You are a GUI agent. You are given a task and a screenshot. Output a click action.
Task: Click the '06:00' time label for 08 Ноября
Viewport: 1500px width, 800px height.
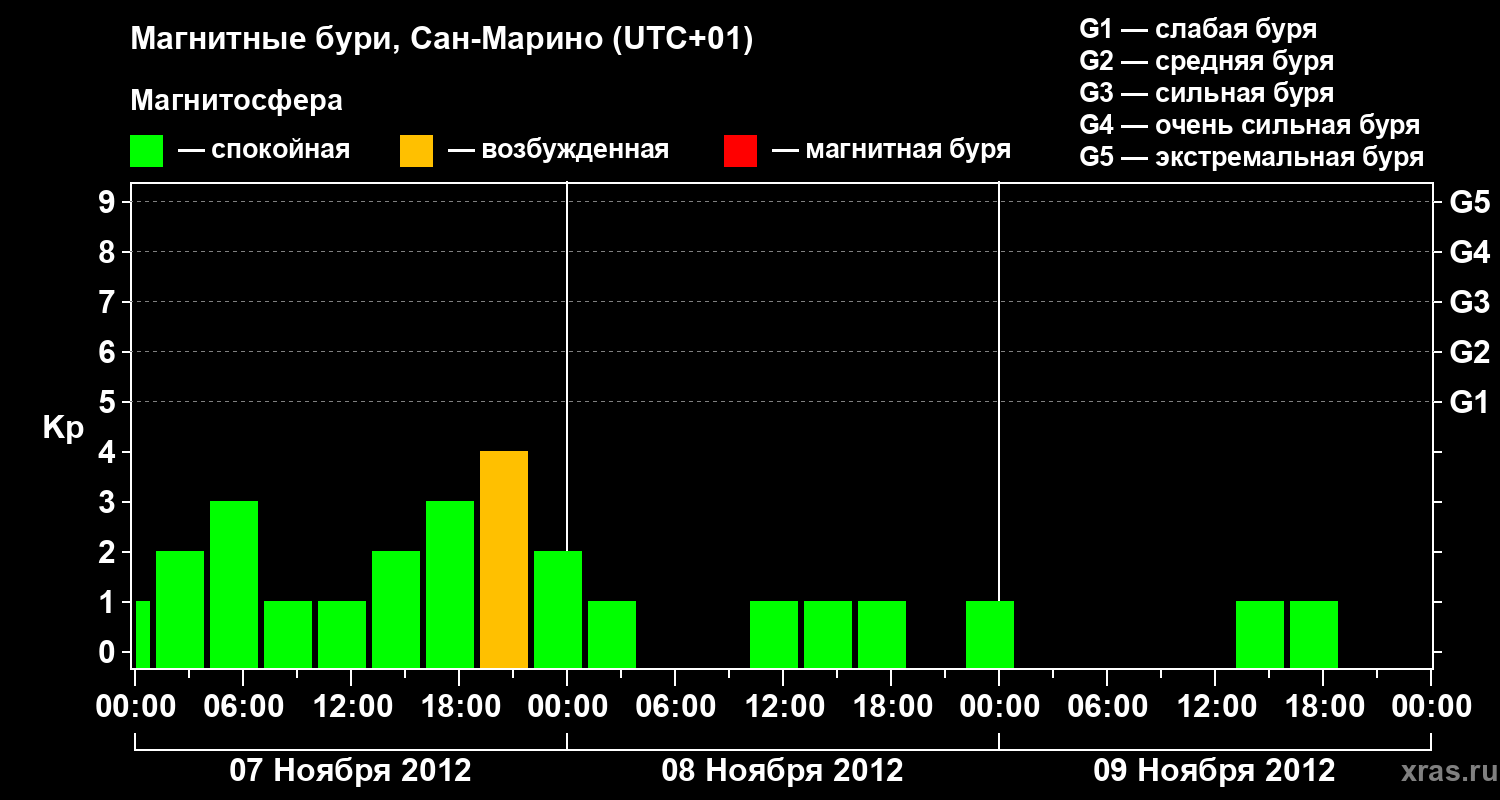(675, 707)
